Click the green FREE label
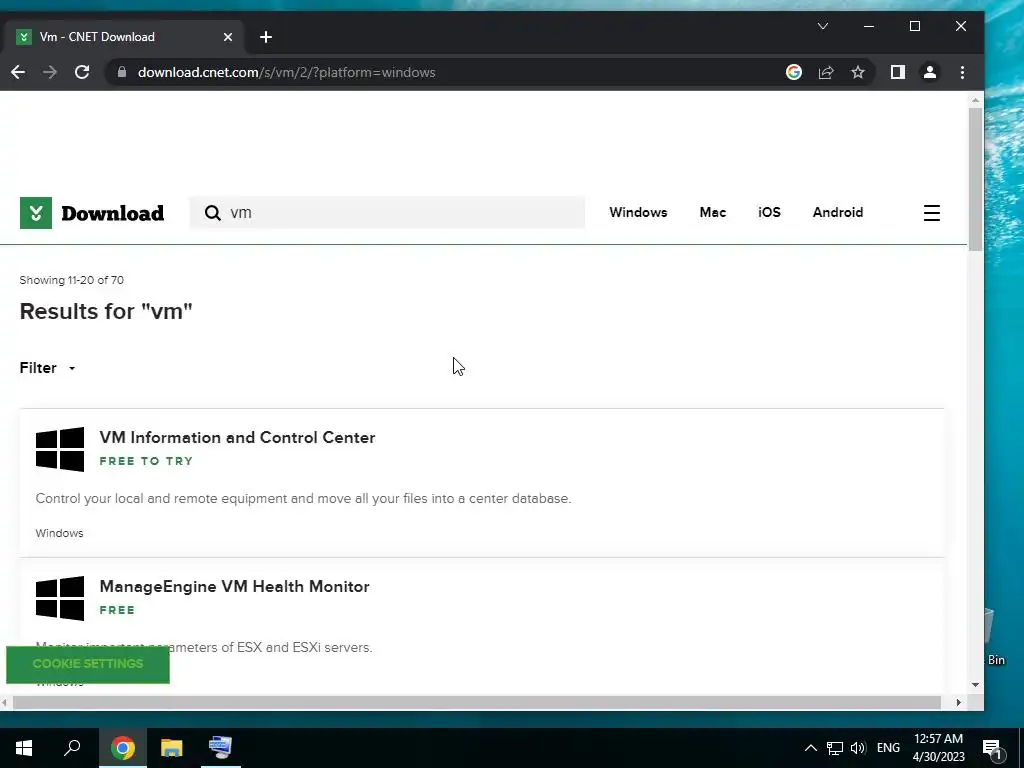 118,610
